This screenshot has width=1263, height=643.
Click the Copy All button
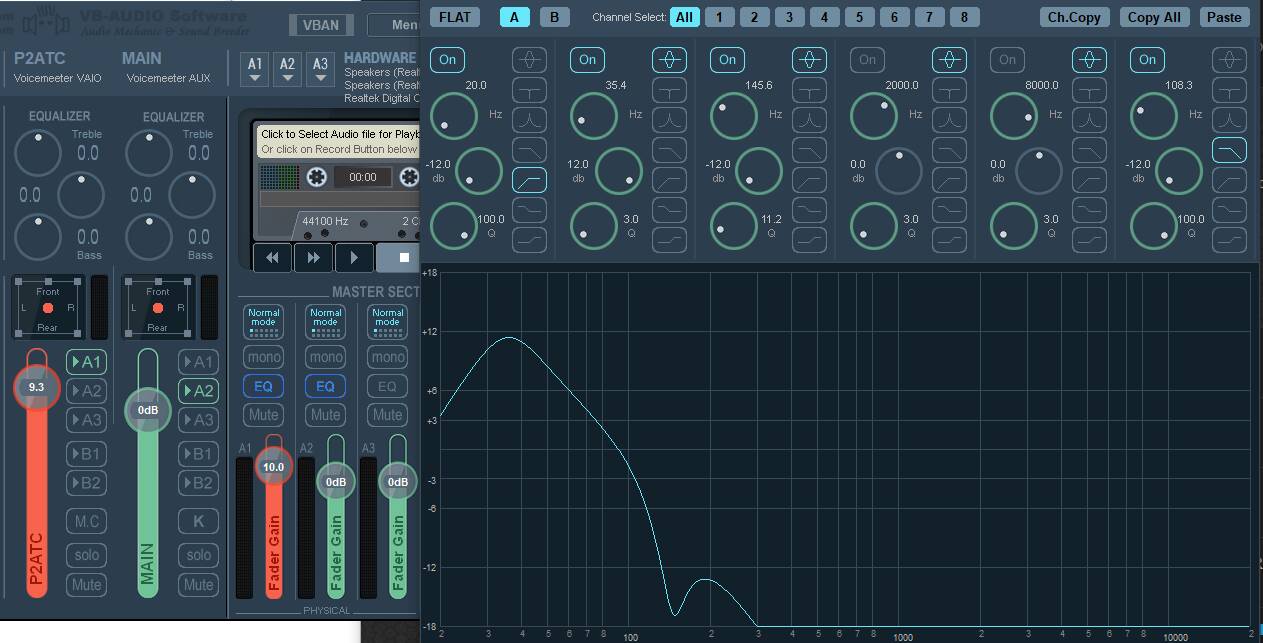click(x=1154, y=17)
